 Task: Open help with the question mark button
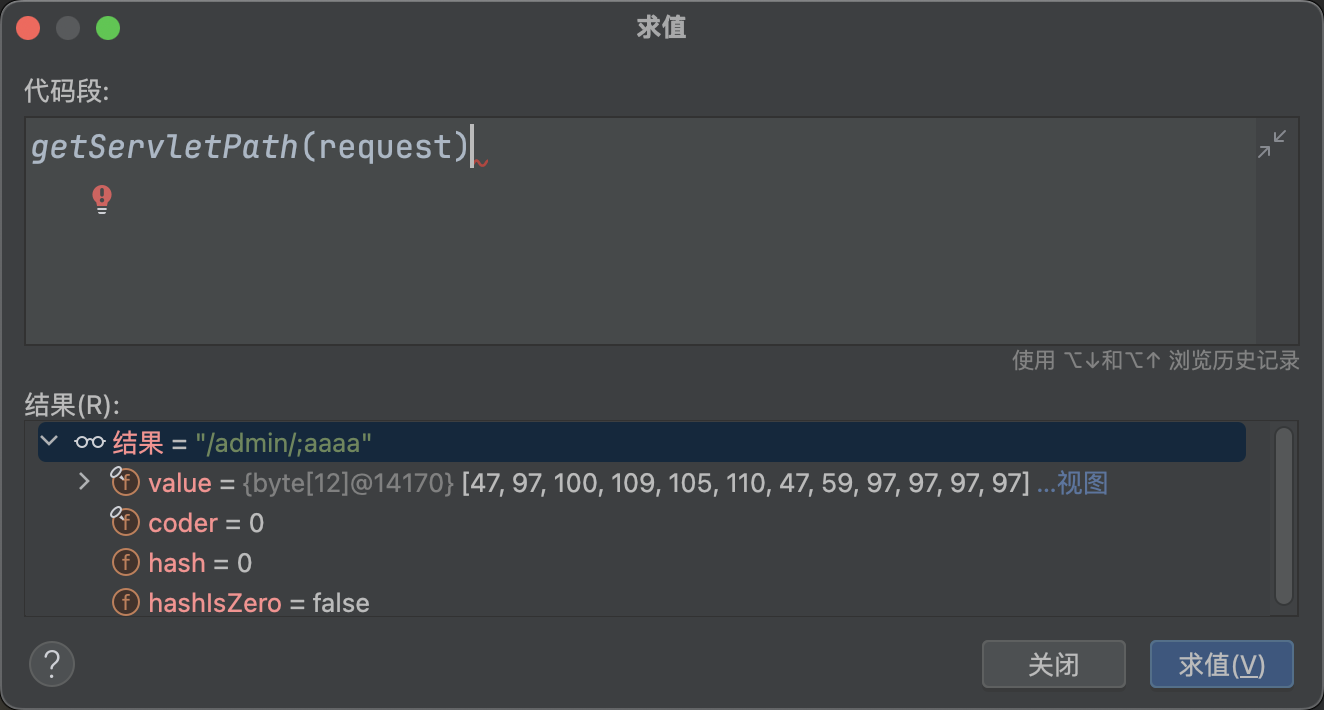pyautogui.click(x=52, y=664)
